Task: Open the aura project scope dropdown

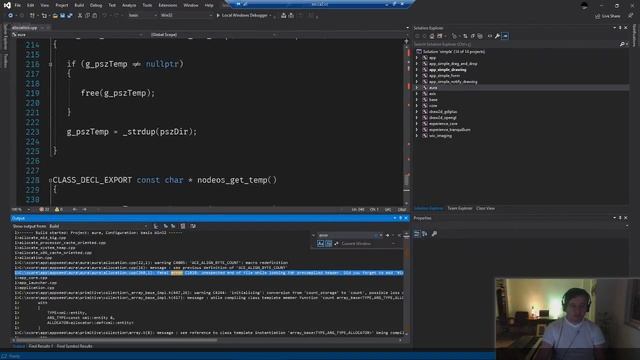Action: click(x=78, y=35)
